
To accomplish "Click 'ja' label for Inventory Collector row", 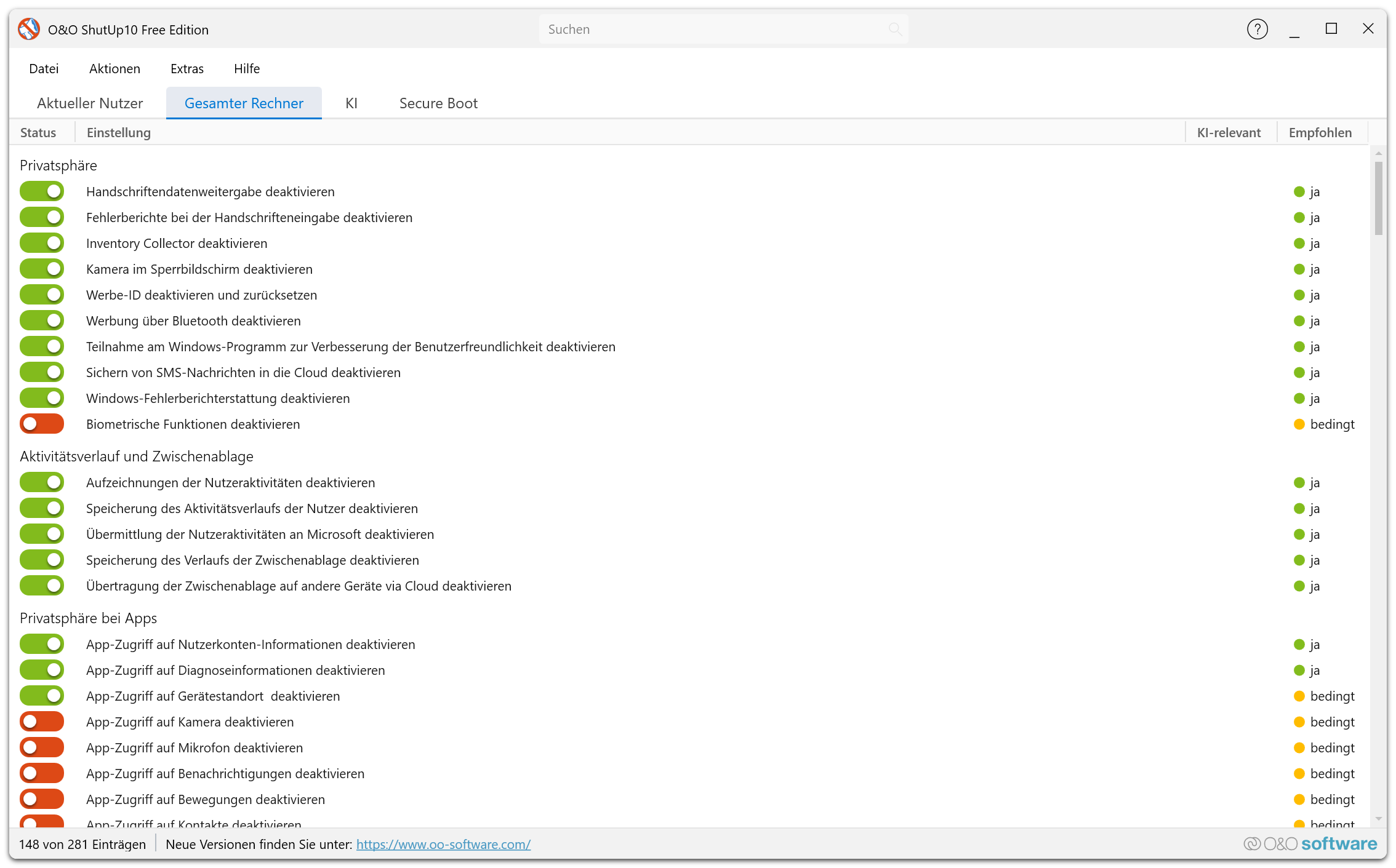I will [1315, 244].
